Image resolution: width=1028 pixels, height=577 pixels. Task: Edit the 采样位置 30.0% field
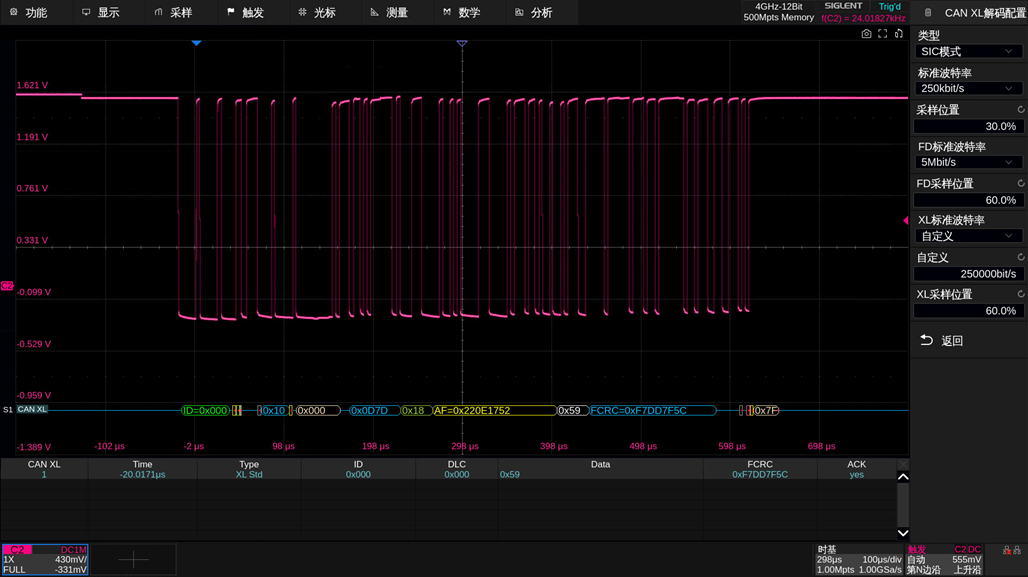pyautogui.click(x=968, y=126)
